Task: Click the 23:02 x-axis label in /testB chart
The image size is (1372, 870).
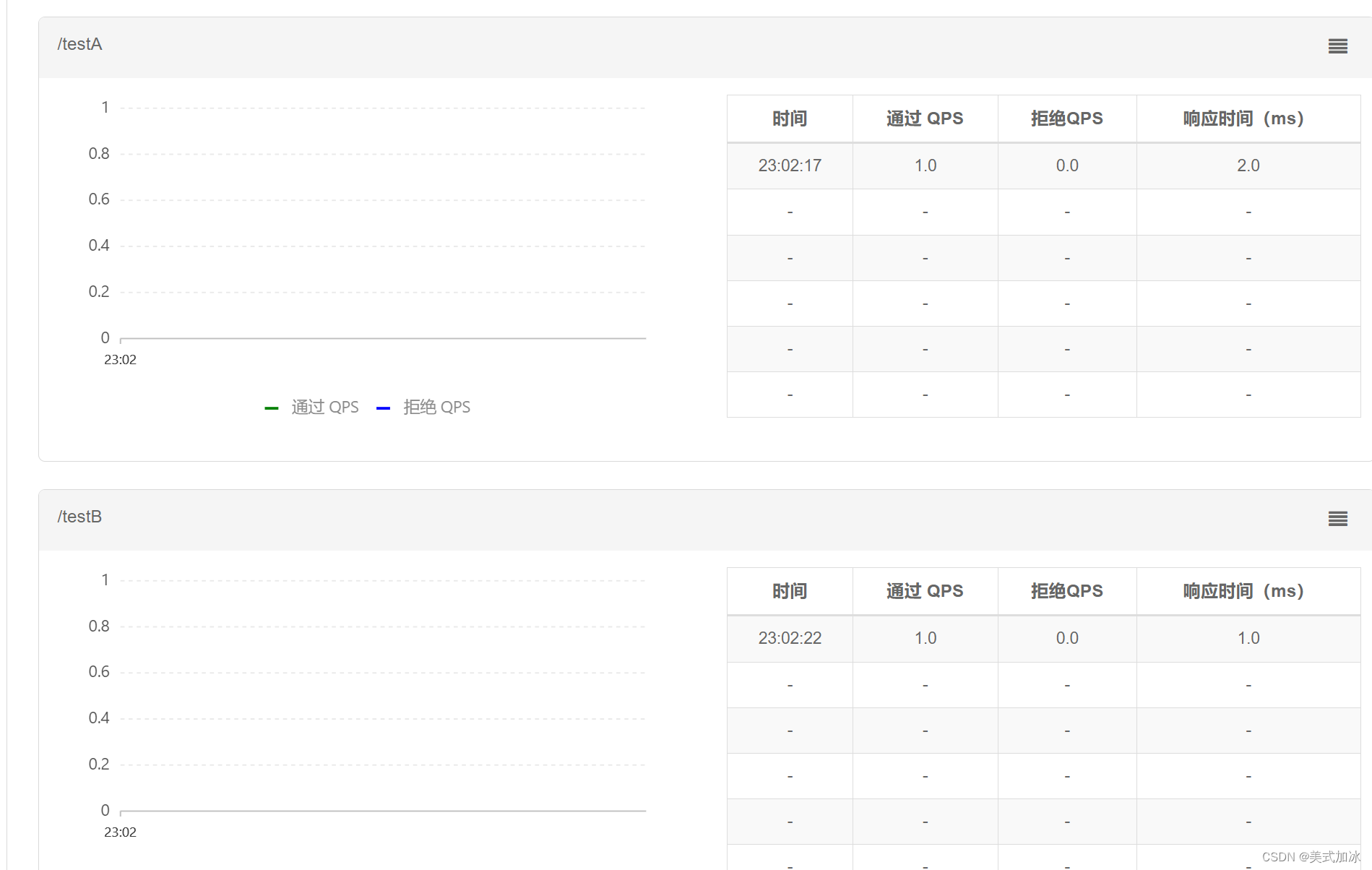Action: pos(120,832)
